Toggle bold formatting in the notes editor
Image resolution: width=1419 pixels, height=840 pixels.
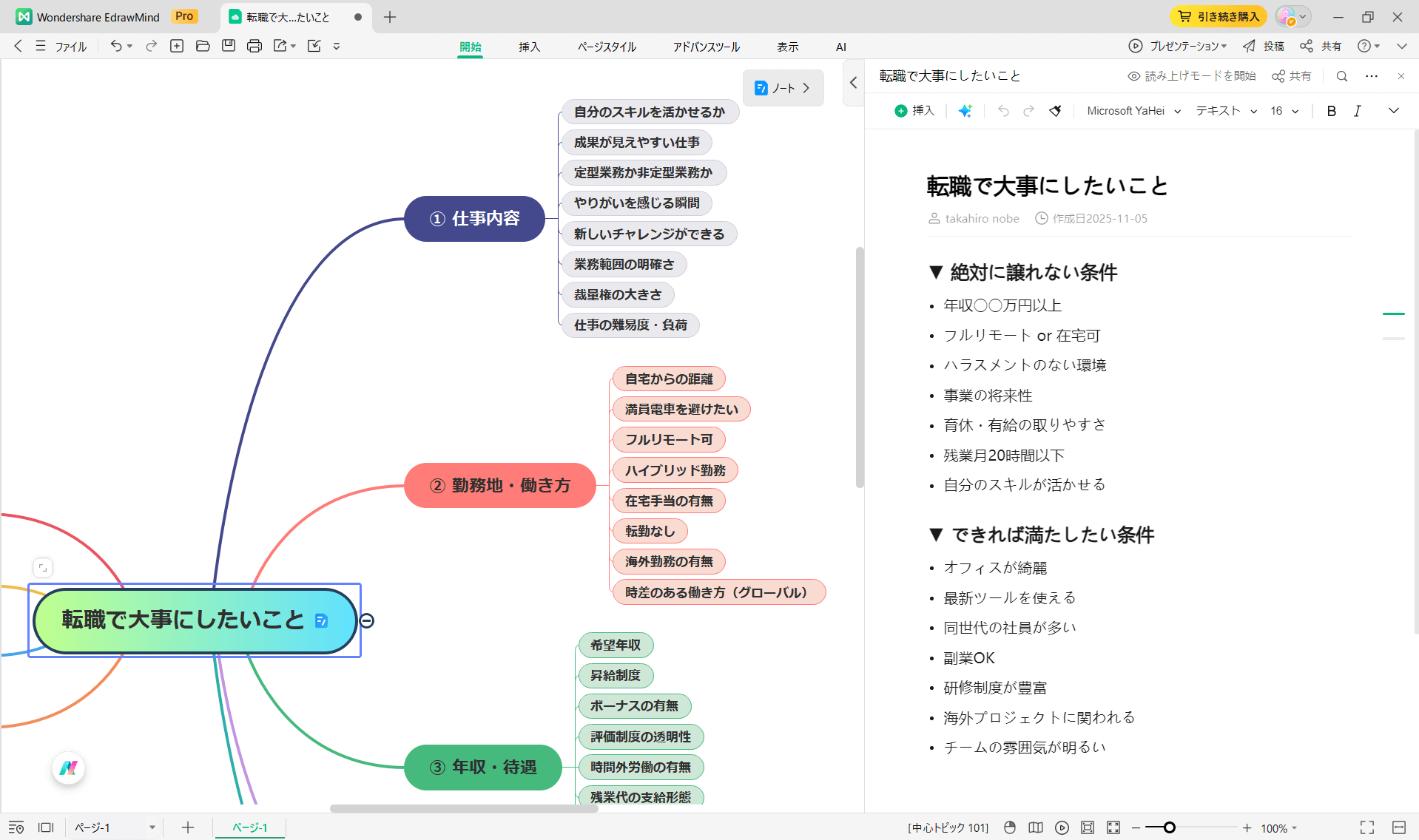coord(1331,110)
